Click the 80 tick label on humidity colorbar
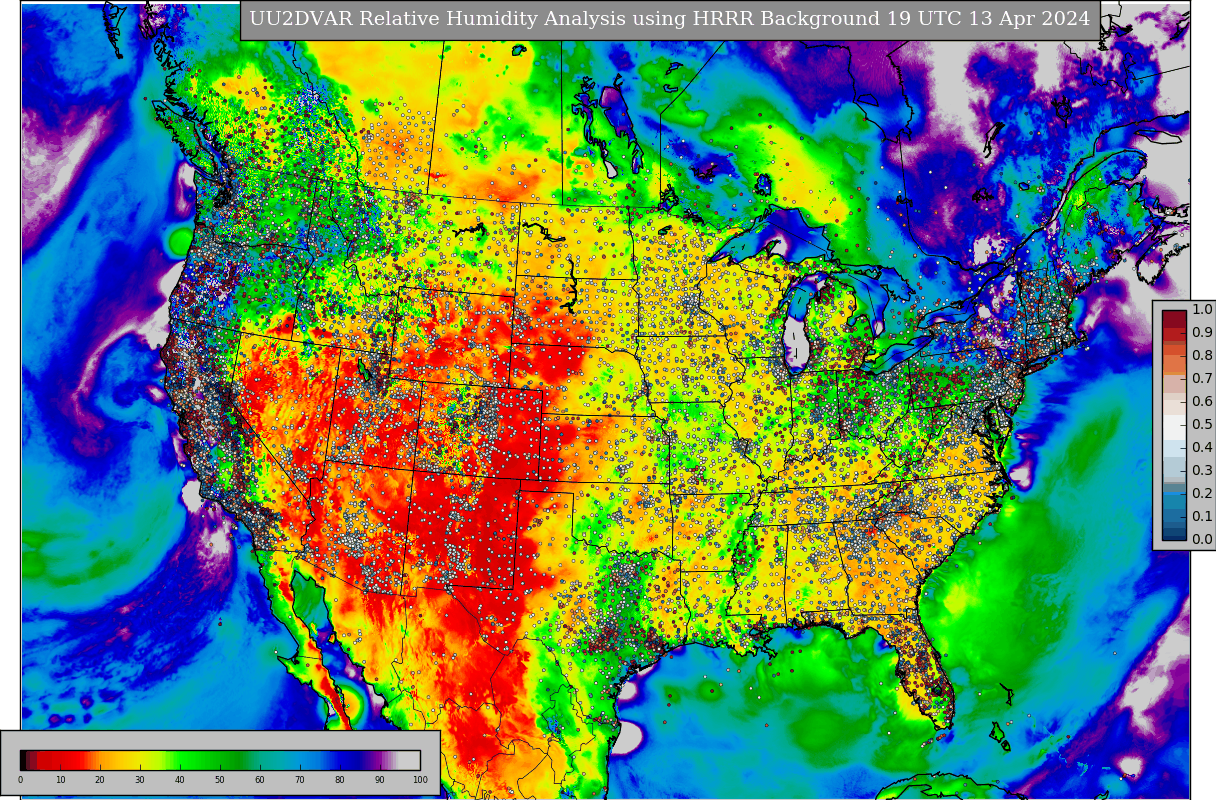 [x=340, y=780]
